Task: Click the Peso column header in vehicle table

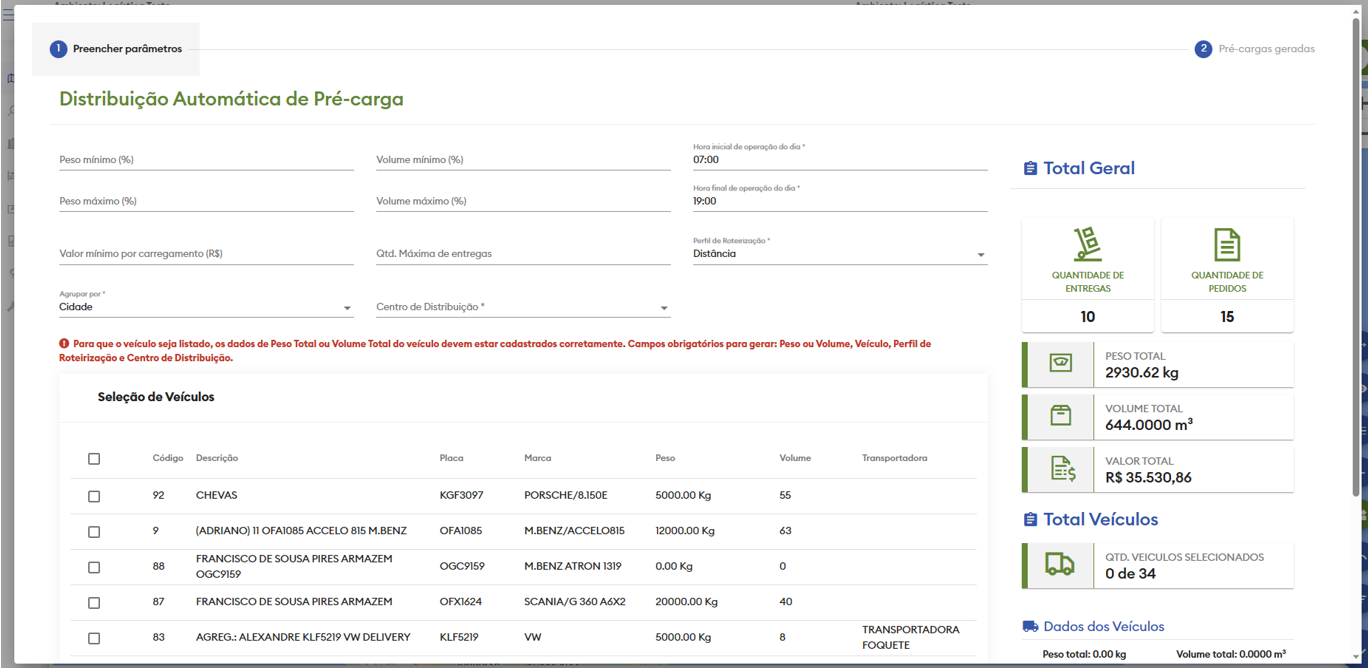Action: pyautogui.click(x=665, y=458)
